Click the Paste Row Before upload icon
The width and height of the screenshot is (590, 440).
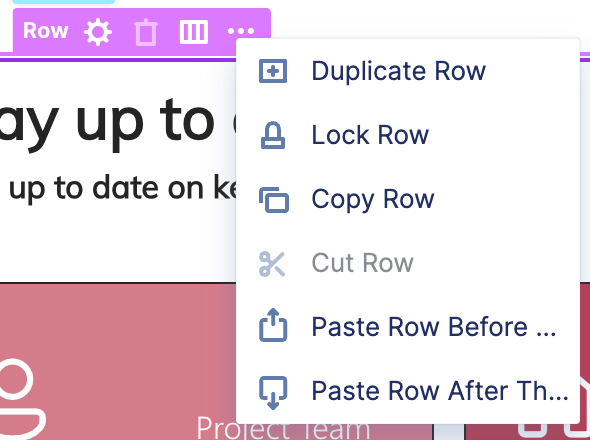click(273, 325)
